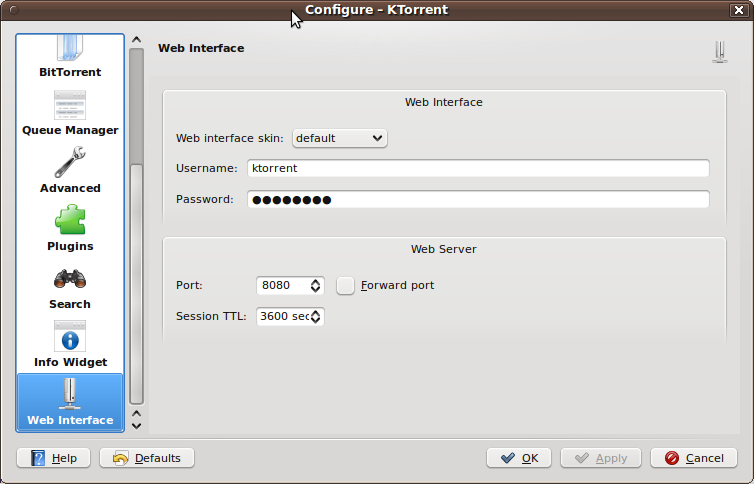Adjust the Session TTL spinner arrows

pos(315,316)
